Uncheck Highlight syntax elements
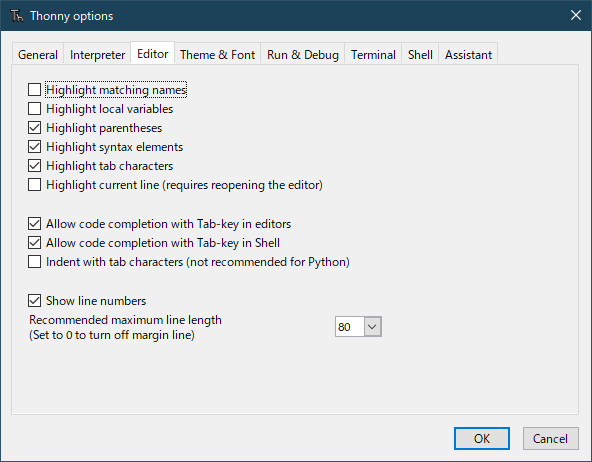Viewport: 592px width, 462px height. [34, 147]
